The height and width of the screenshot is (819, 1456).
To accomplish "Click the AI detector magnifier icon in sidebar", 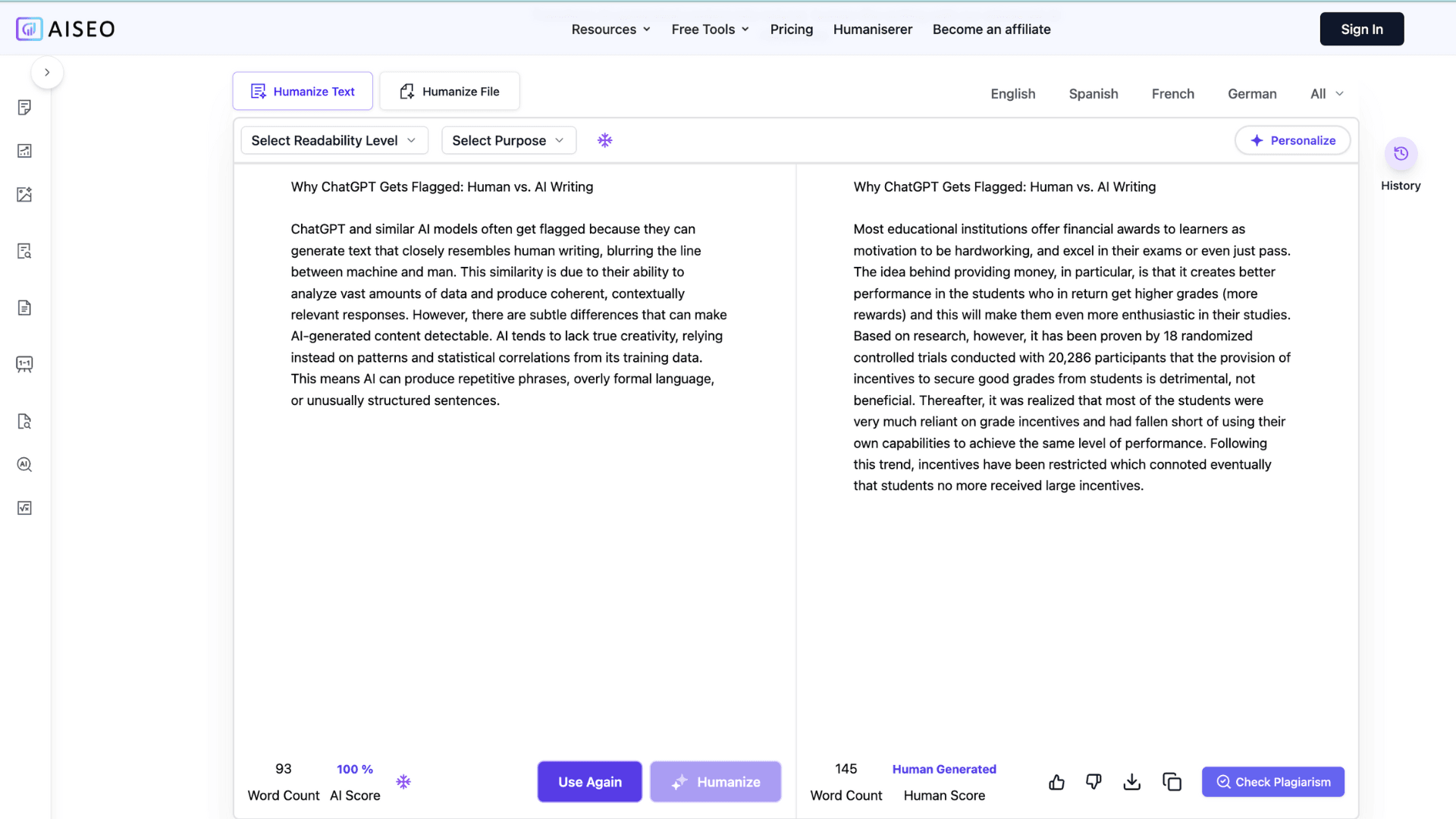I will (24, 465).
